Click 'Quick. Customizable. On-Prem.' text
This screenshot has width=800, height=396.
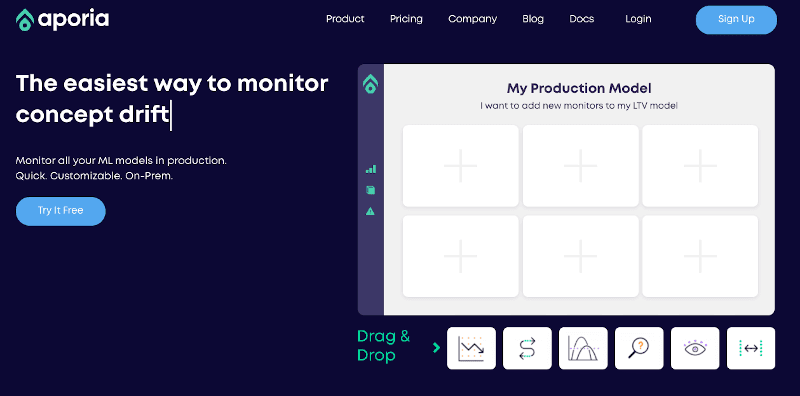coord(94,176)
